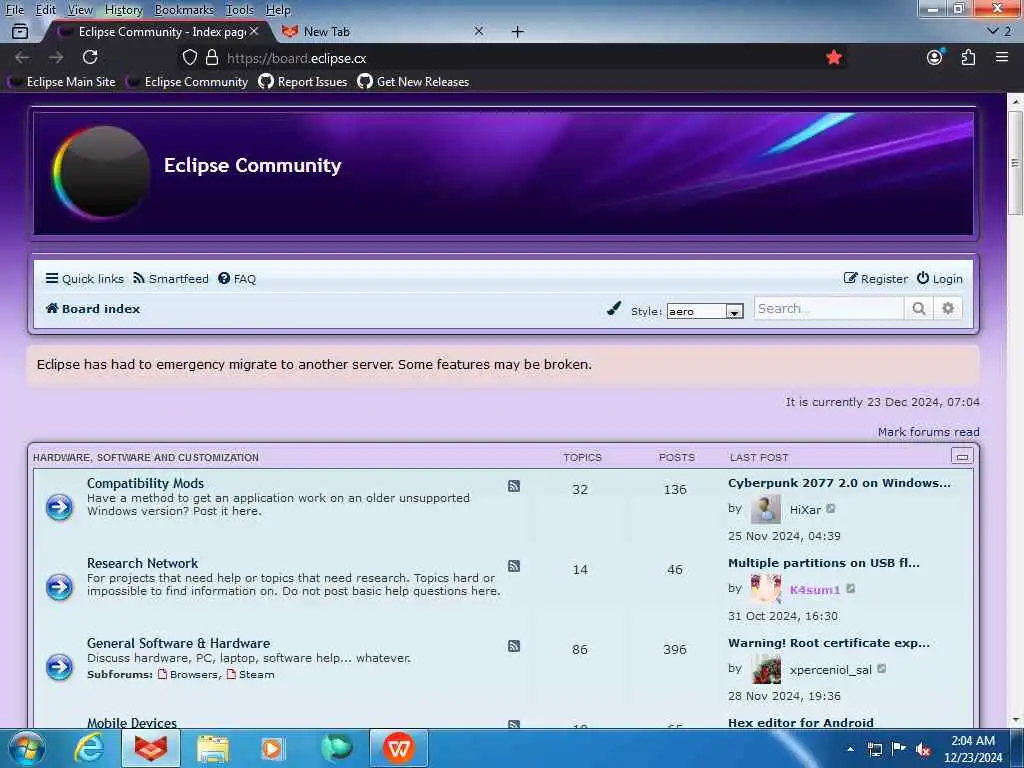Click the Research Network RSS feed icon
Viewport: 1024px width, 768px height.
514,566
